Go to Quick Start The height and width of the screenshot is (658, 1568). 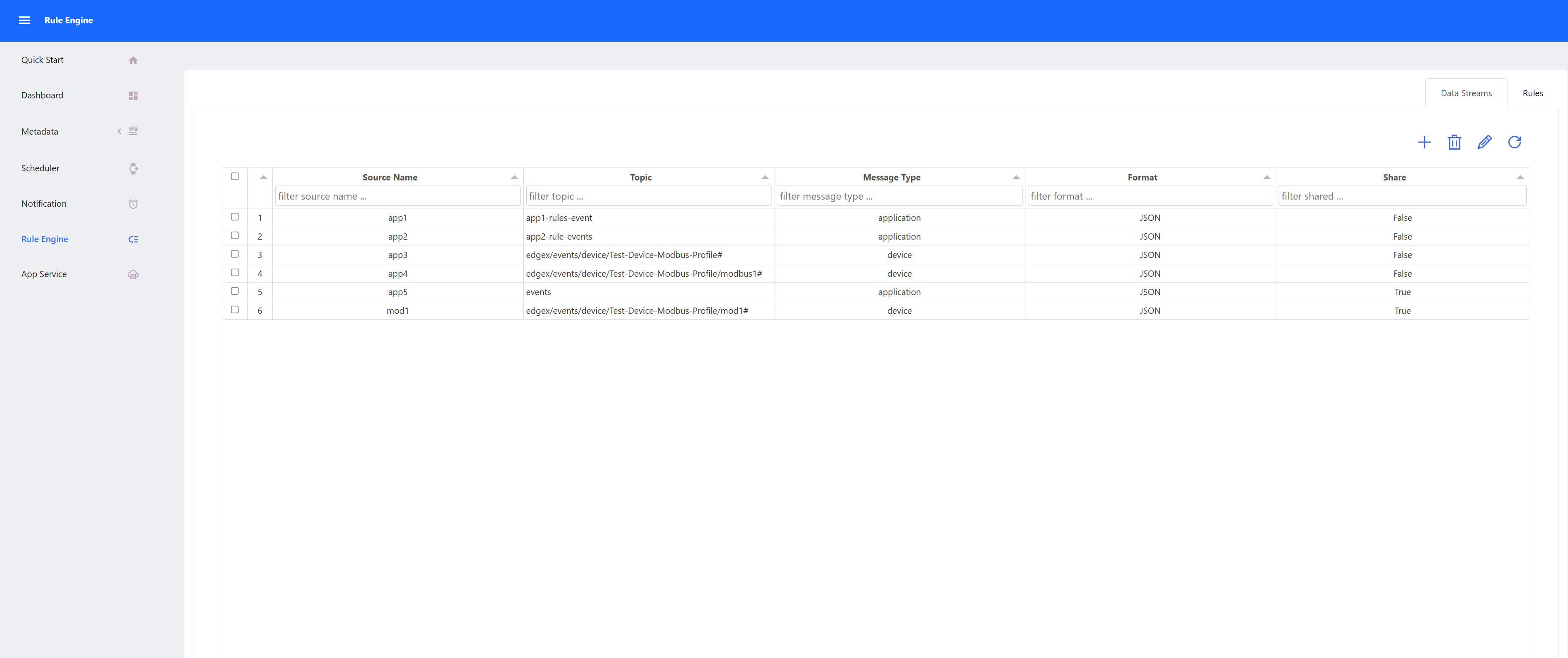[x=42, y=60]
